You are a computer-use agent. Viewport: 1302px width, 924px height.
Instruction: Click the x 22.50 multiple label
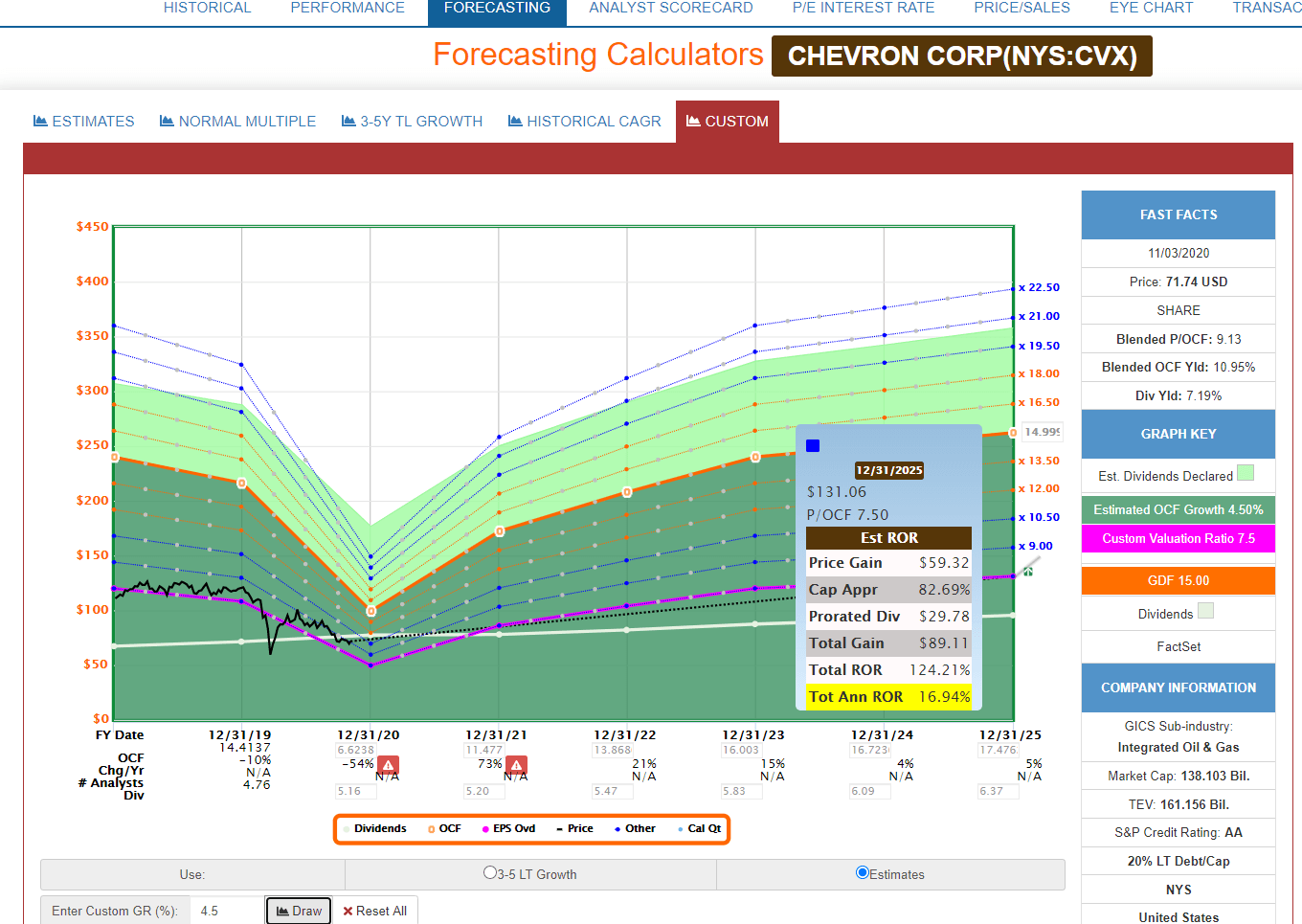[1039, 287]
